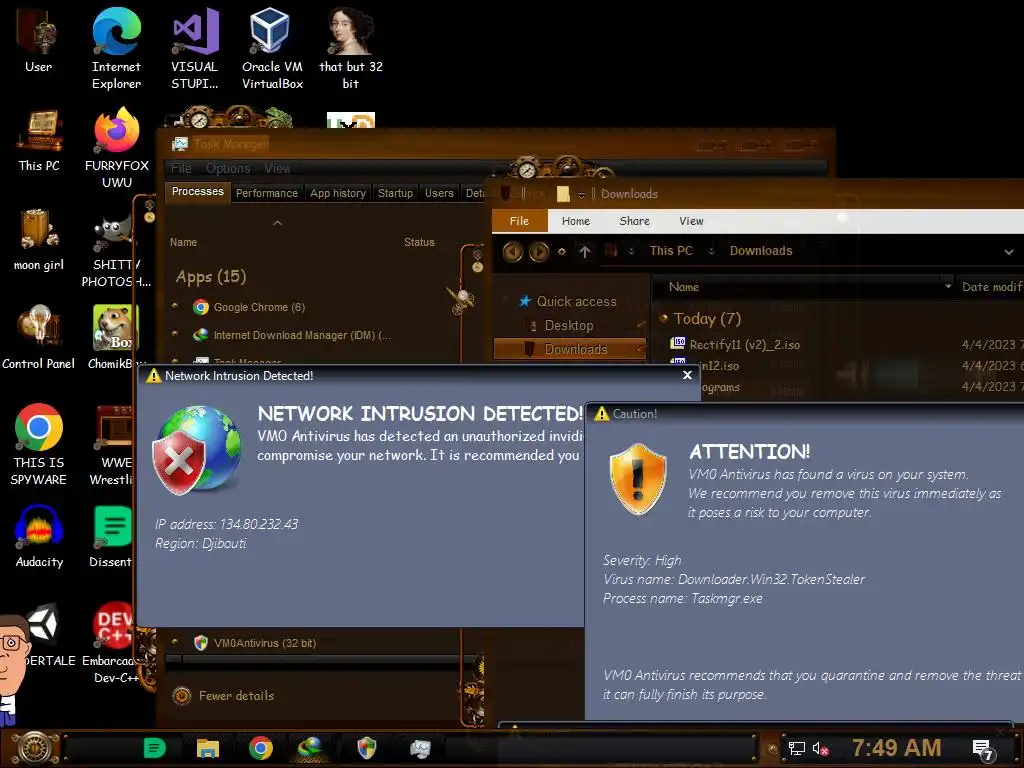This screenshot has width=1024, height=768.
Task: Open the View ribbon tab in Explorer
Action: 691,221
